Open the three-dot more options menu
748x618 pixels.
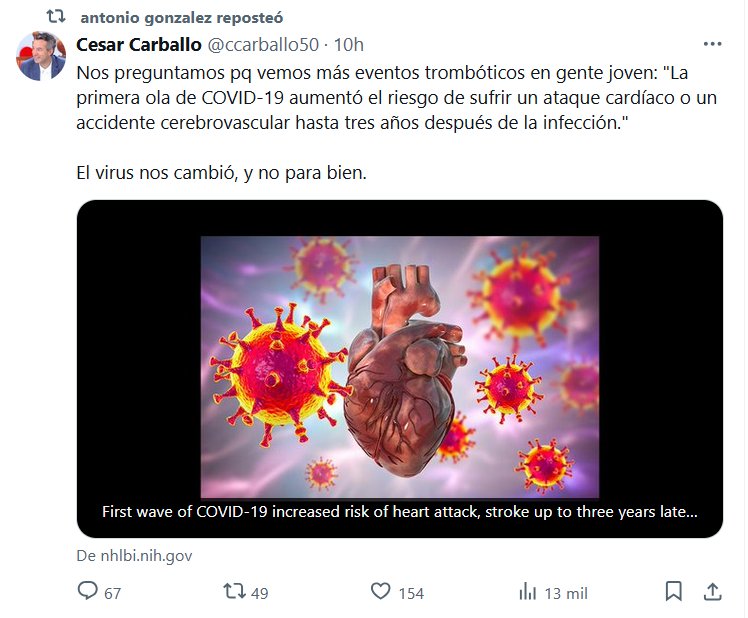point(712,44)
